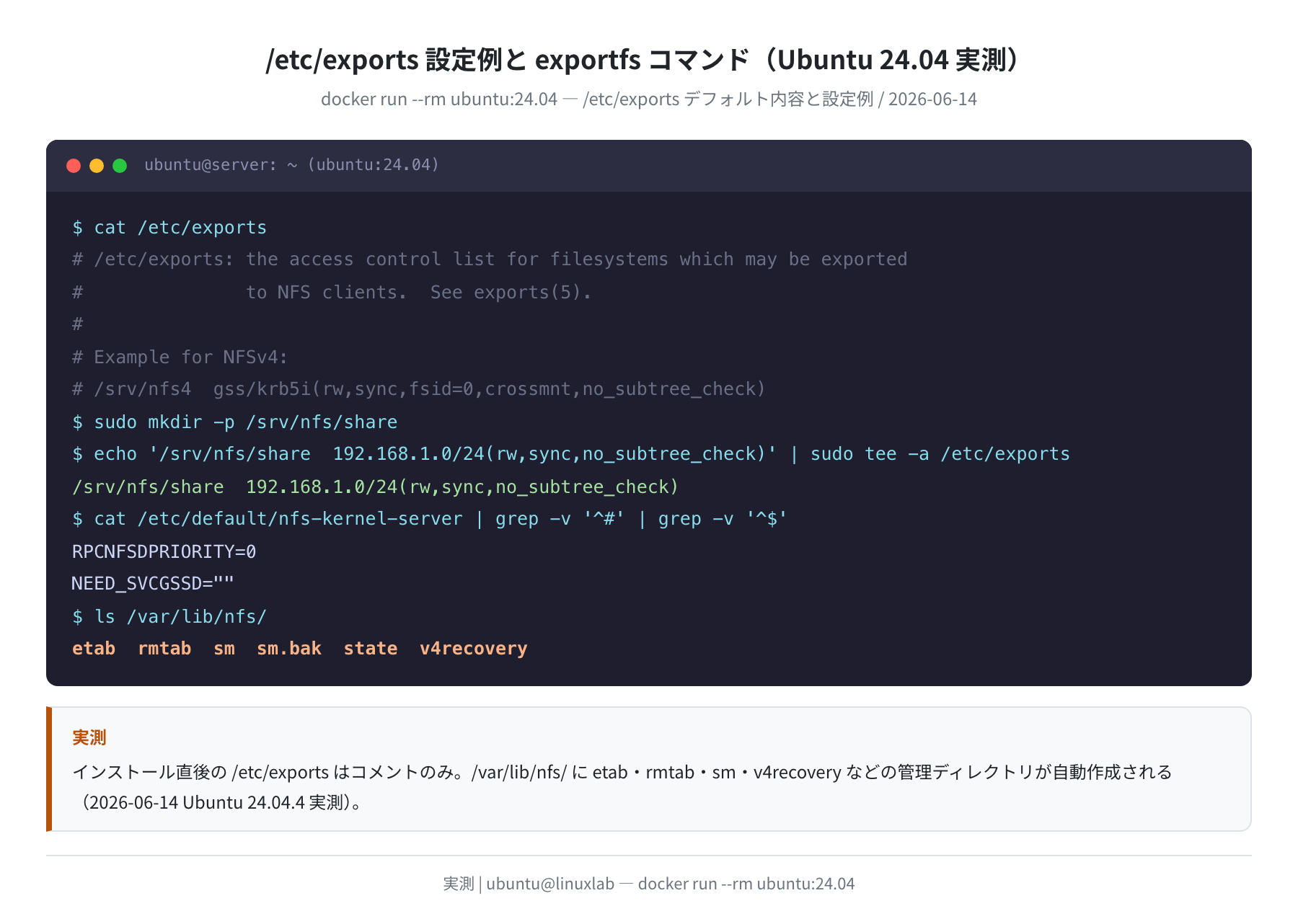Click the 'state' entry in ls output
The image size is (1298, 924).
pos(371,649)
